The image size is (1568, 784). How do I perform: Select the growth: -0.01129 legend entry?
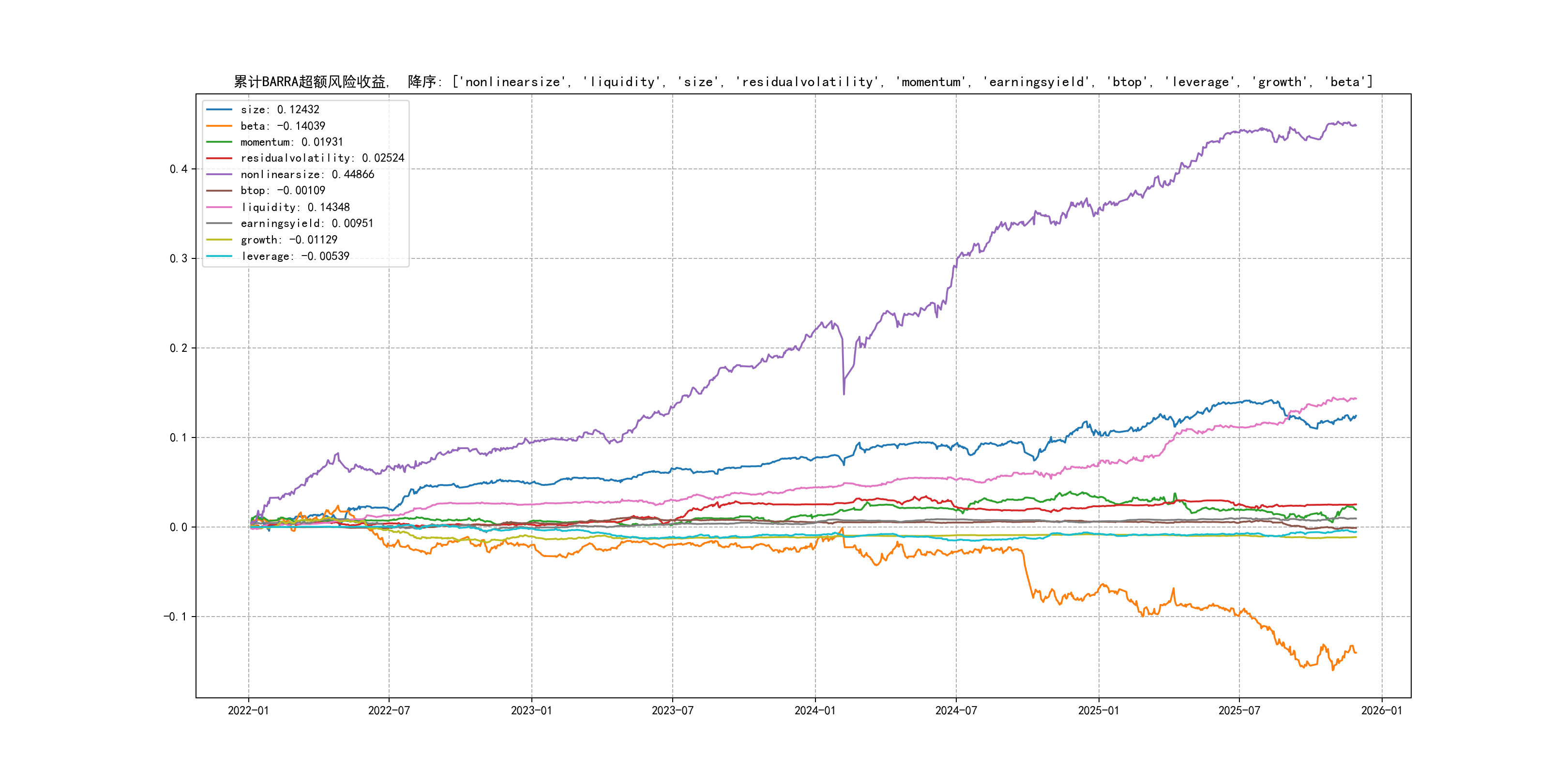288,240
